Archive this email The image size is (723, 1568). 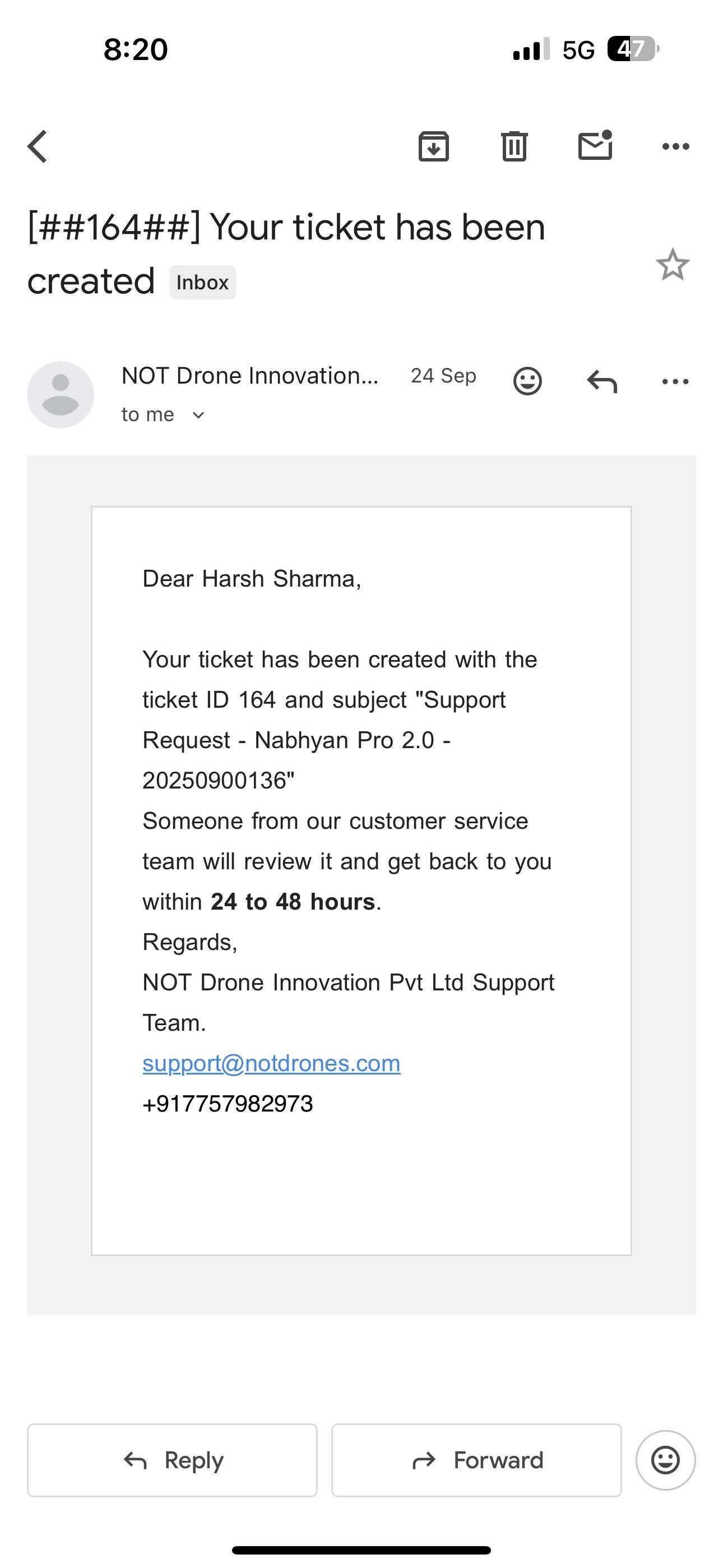click(433, 147)
